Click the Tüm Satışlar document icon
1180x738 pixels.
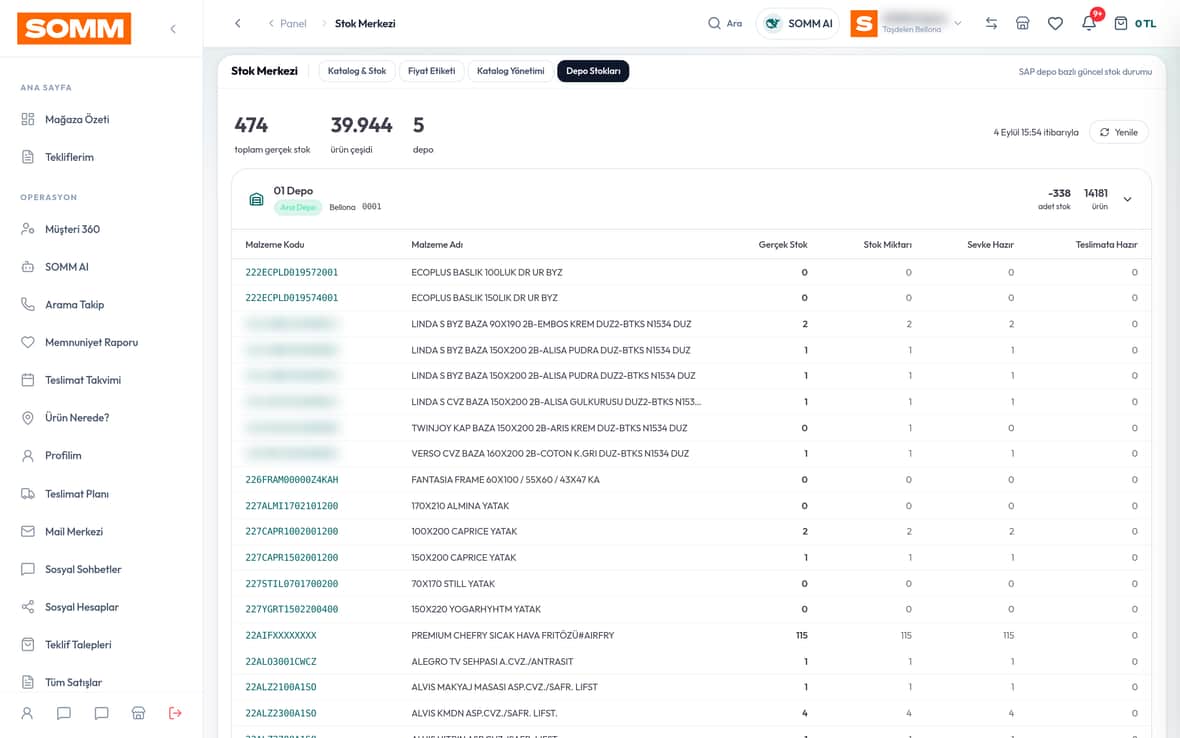point(28,682)
